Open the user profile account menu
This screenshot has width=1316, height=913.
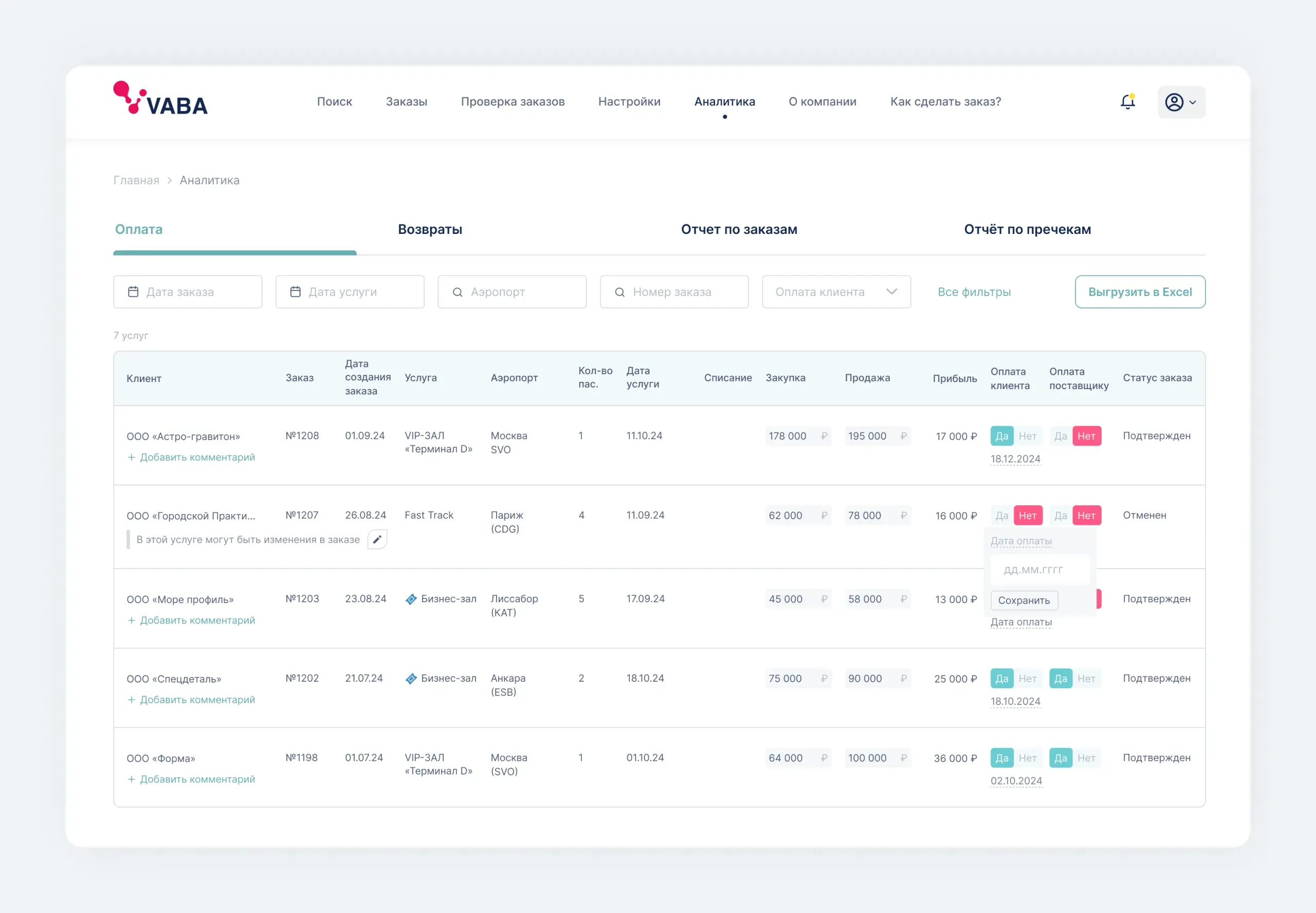pos(1181,102)
